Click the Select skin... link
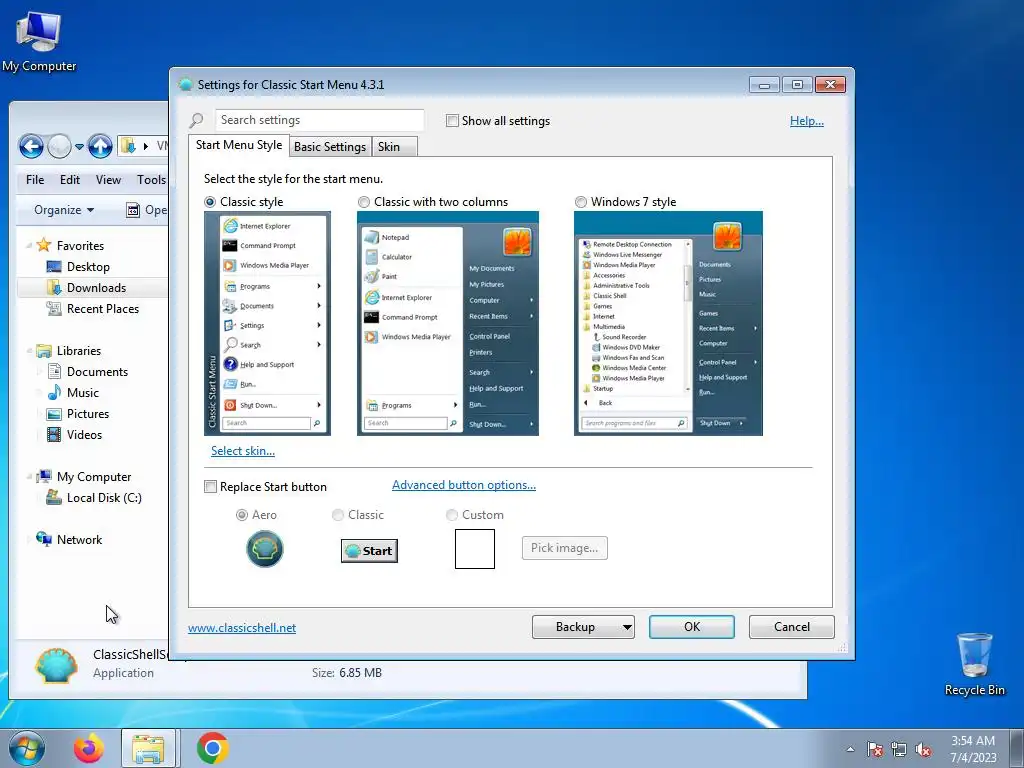This screenshot has height=768, width=1024. (243, 451)
